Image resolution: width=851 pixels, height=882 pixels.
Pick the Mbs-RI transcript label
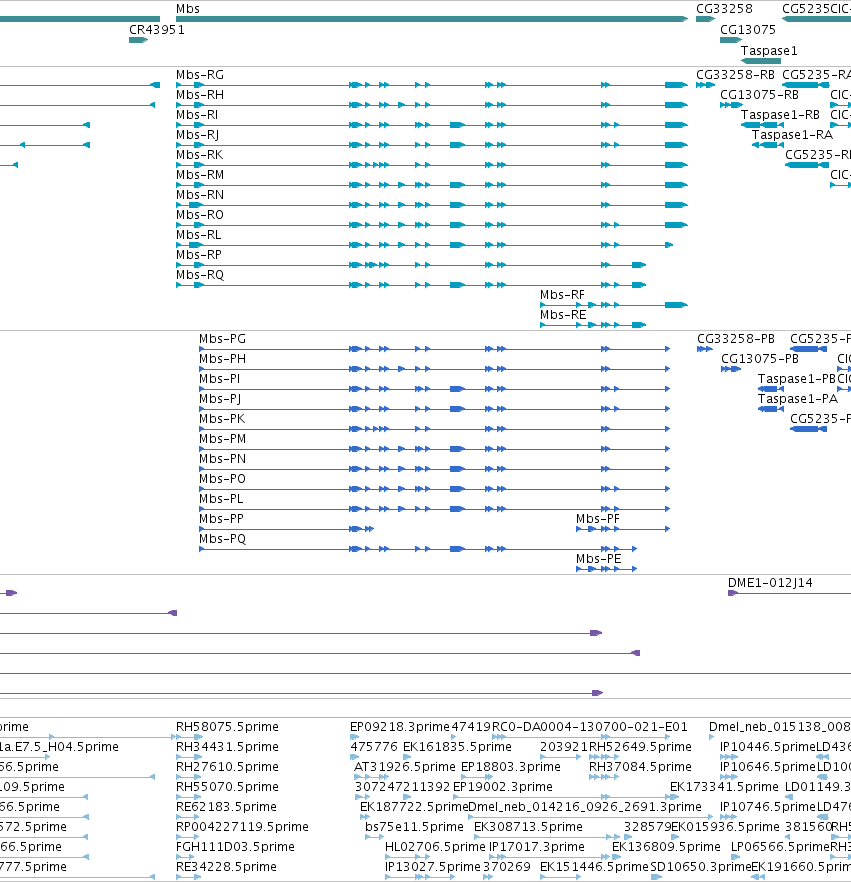pos(197,115)
